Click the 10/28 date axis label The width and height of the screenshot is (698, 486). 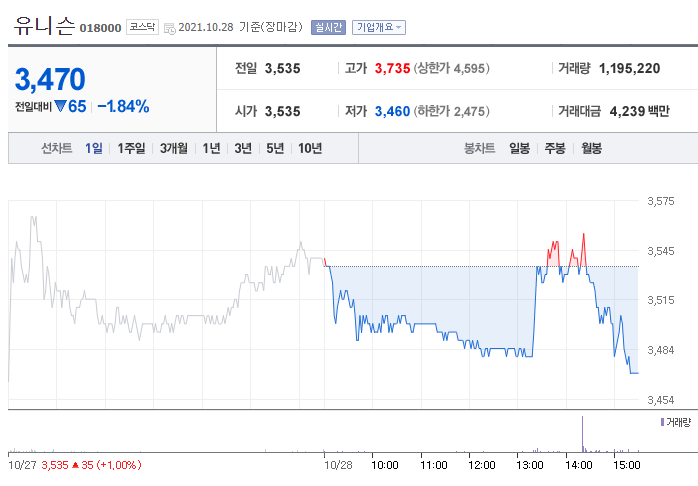tap(338, 466)
